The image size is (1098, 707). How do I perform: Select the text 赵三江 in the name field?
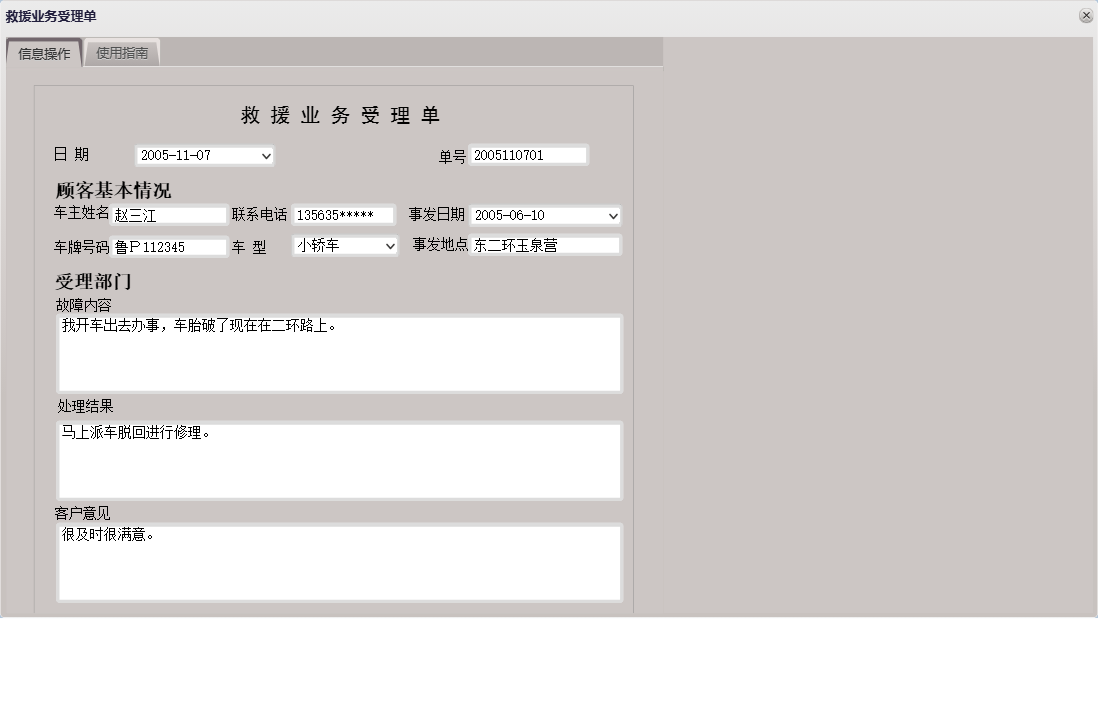(x=135, y=214)
